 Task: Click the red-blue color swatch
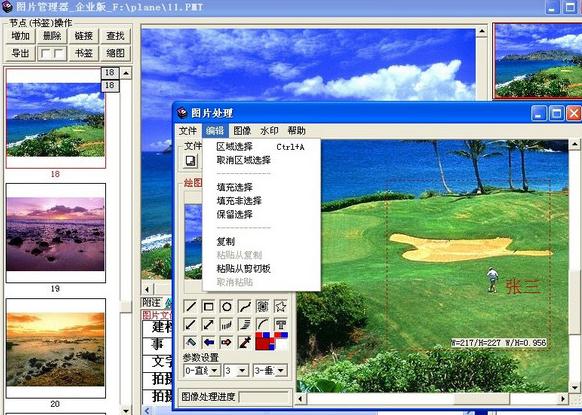(x=272, y=342)
